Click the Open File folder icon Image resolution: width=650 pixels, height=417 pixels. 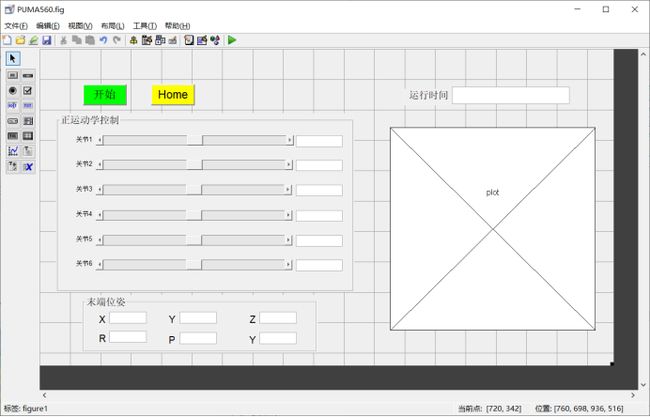point(20,40)
